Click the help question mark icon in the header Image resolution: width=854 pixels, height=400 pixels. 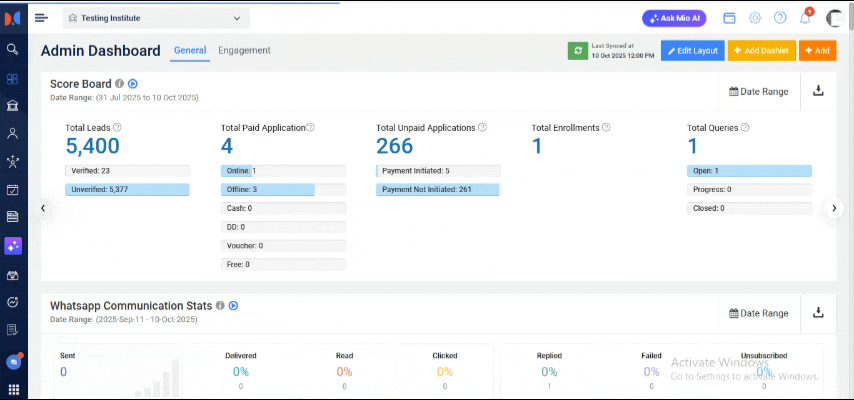(780, 18)
